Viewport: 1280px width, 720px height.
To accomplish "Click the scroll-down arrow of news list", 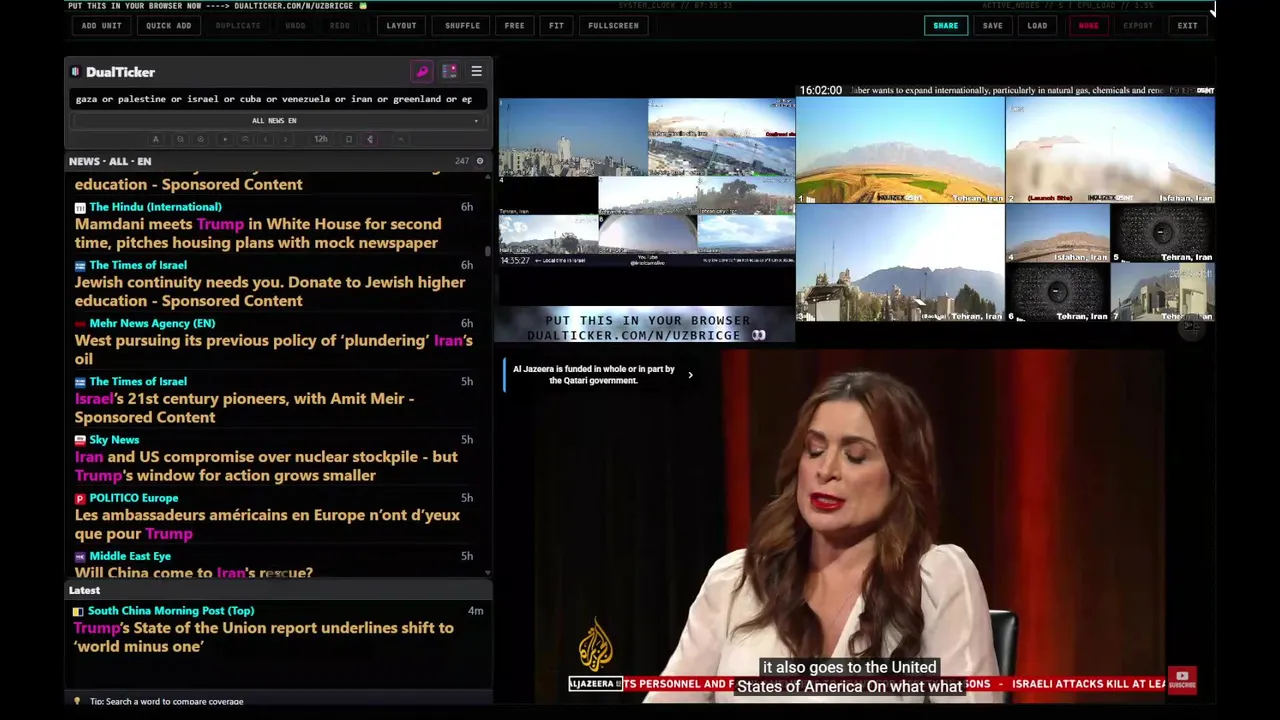I will click(x=488, y=573).
